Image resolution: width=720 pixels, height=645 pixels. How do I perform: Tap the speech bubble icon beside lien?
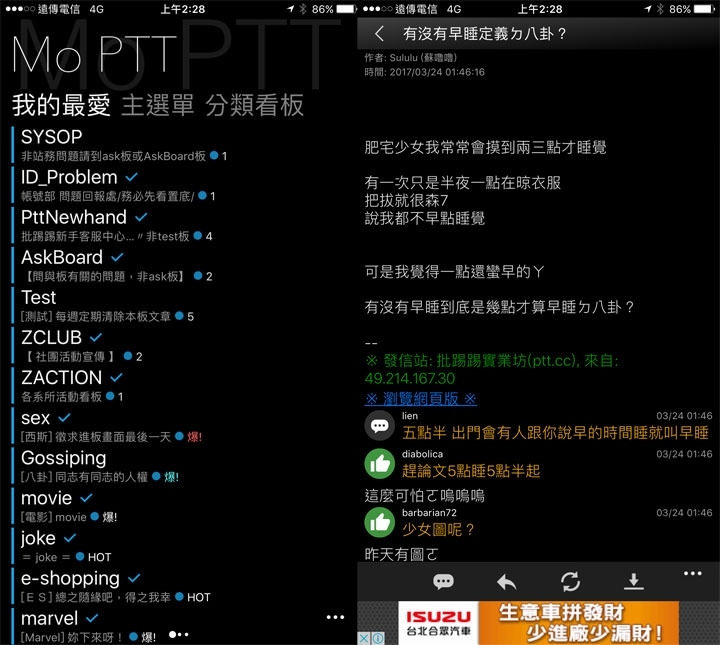(380, 426)
